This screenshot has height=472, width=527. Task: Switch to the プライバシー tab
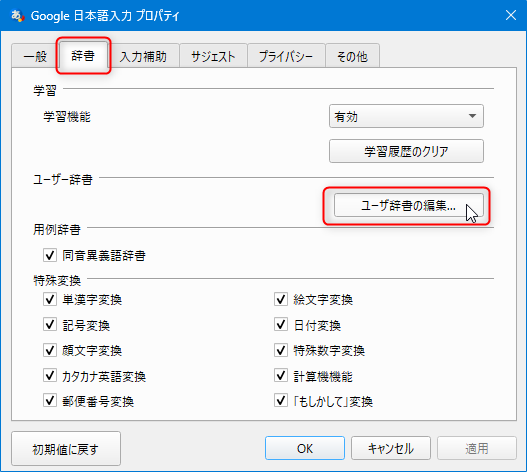(x=286, y=56)
